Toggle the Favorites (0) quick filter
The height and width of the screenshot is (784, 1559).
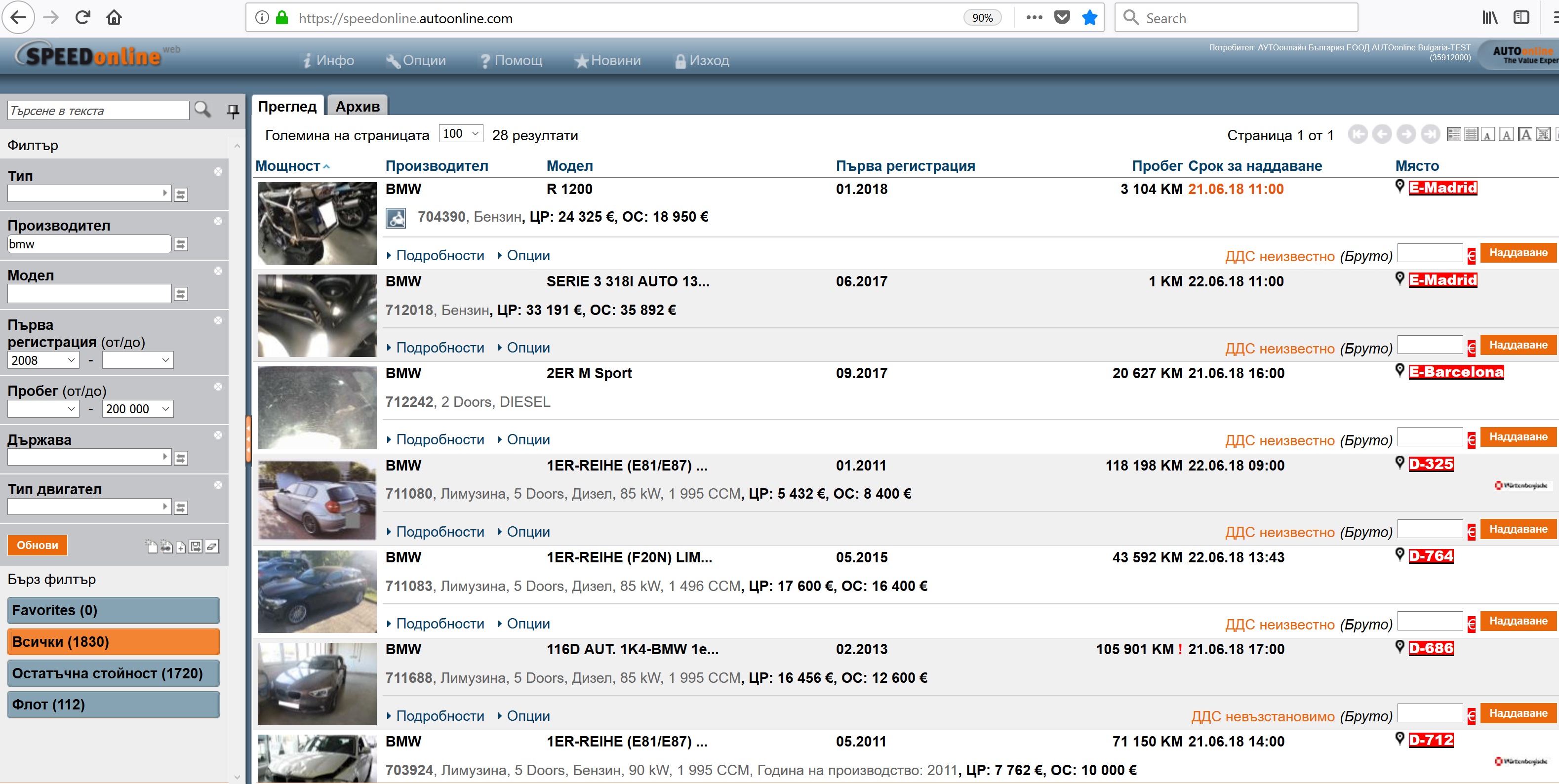tap(113, 610)
